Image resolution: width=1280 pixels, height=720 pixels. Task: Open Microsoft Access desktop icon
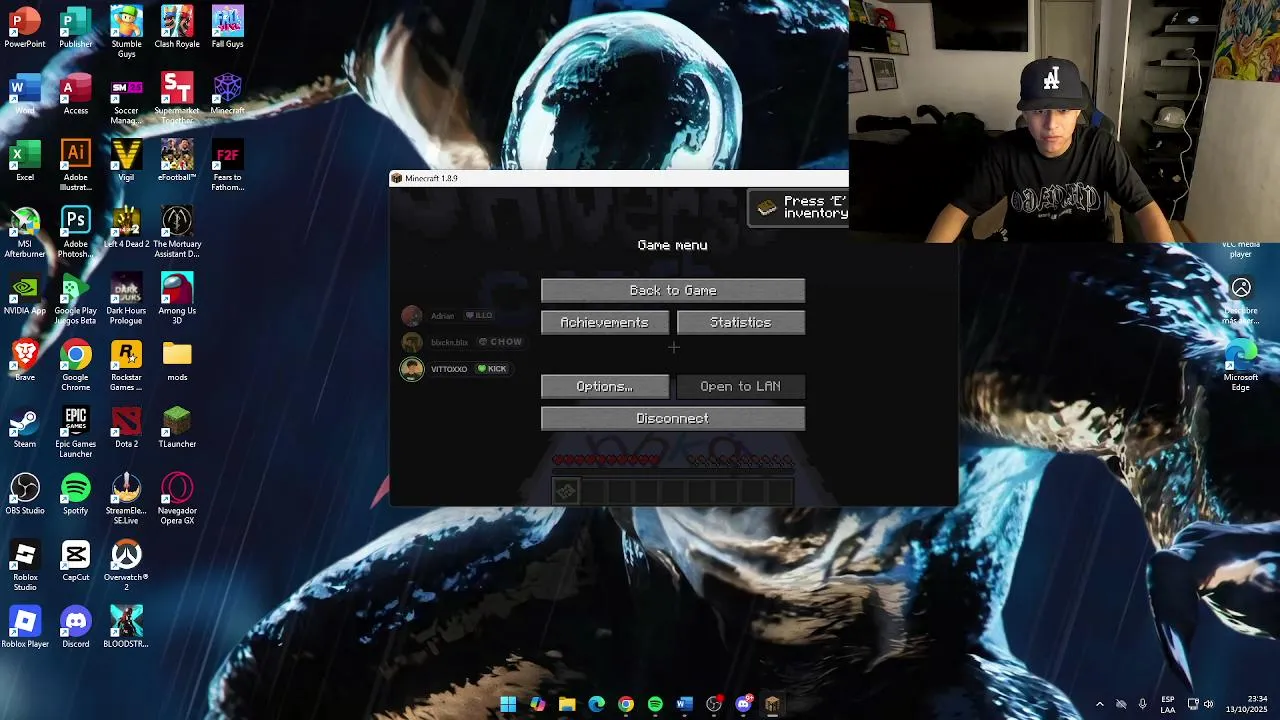click(x=76, y=94)
